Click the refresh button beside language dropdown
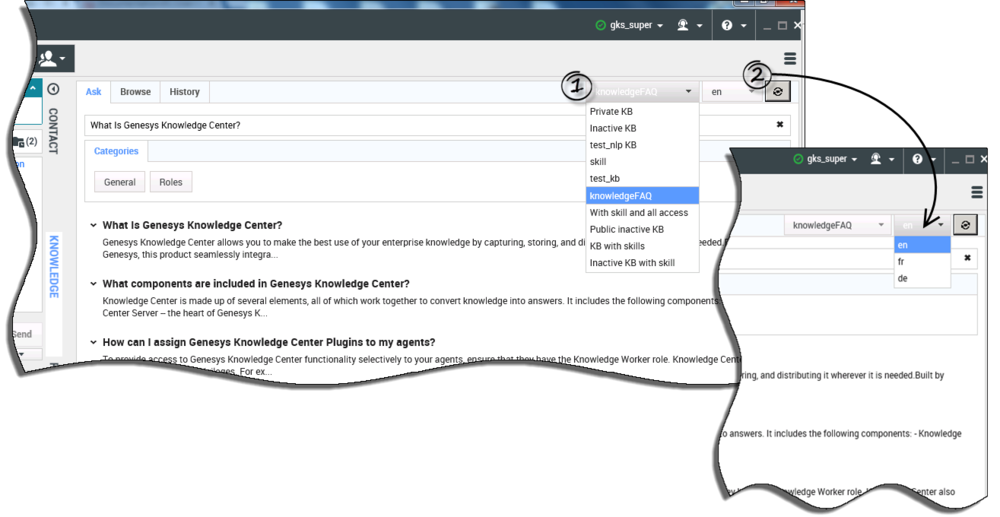Viewport: 1000px width, 517px height. point(777,92)
